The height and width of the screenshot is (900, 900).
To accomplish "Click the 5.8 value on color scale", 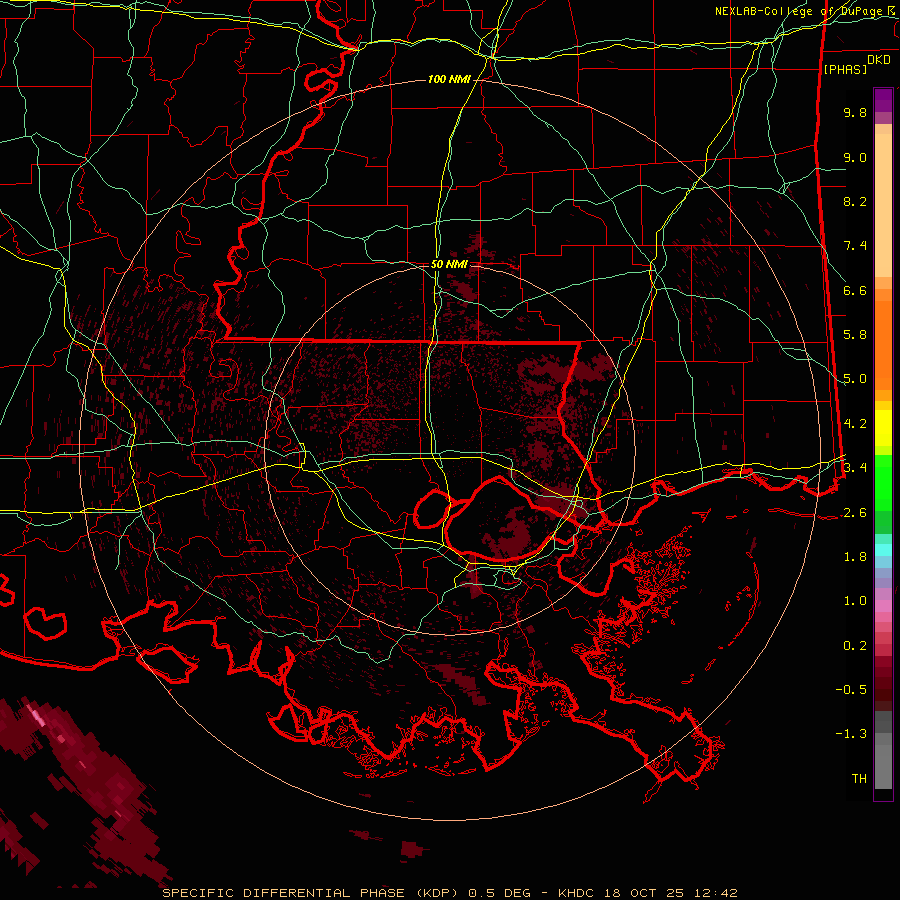I will coord(855,335).
